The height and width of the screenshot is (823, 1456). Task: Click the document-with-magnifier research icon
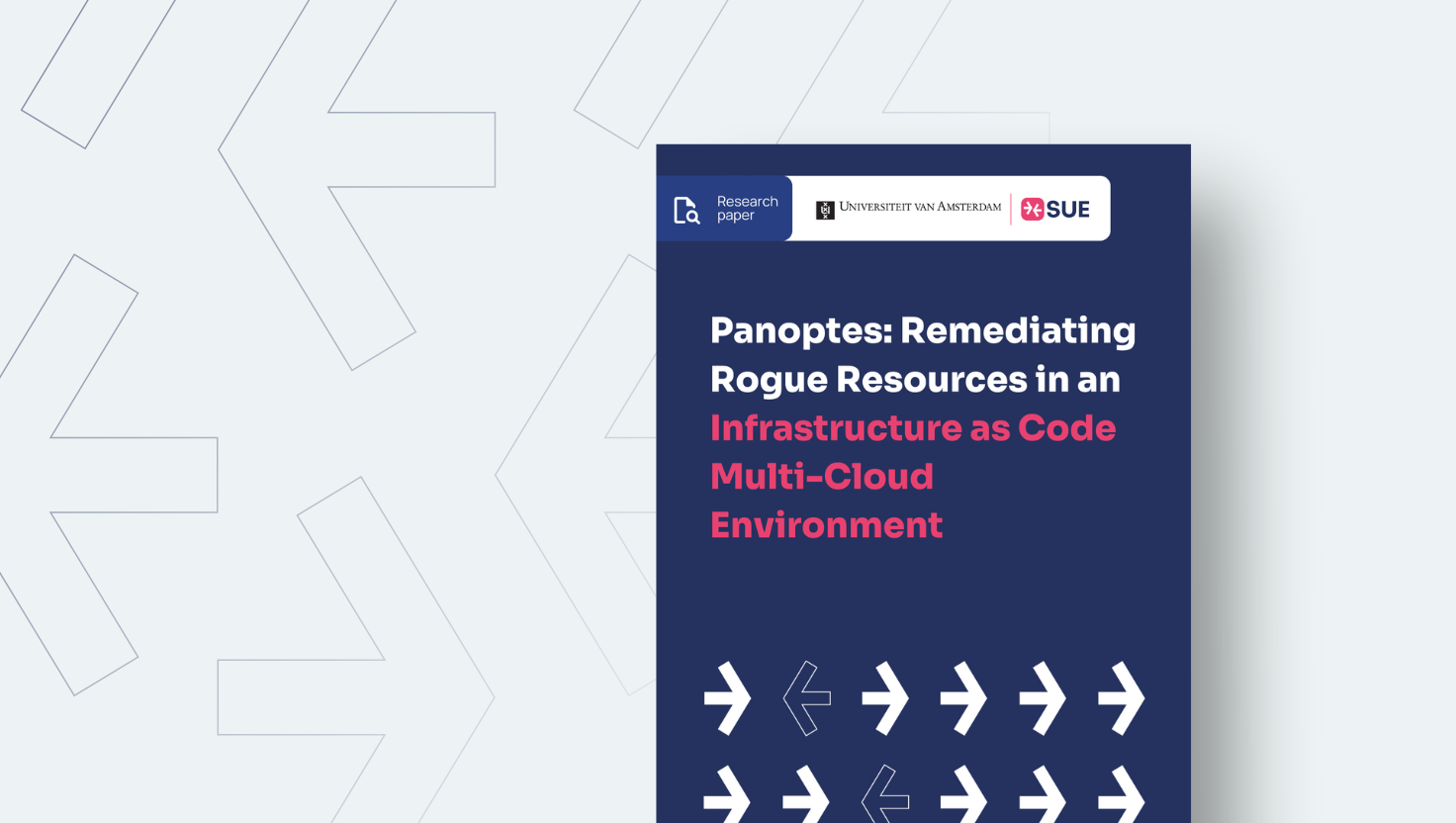(x=688, y=208)
